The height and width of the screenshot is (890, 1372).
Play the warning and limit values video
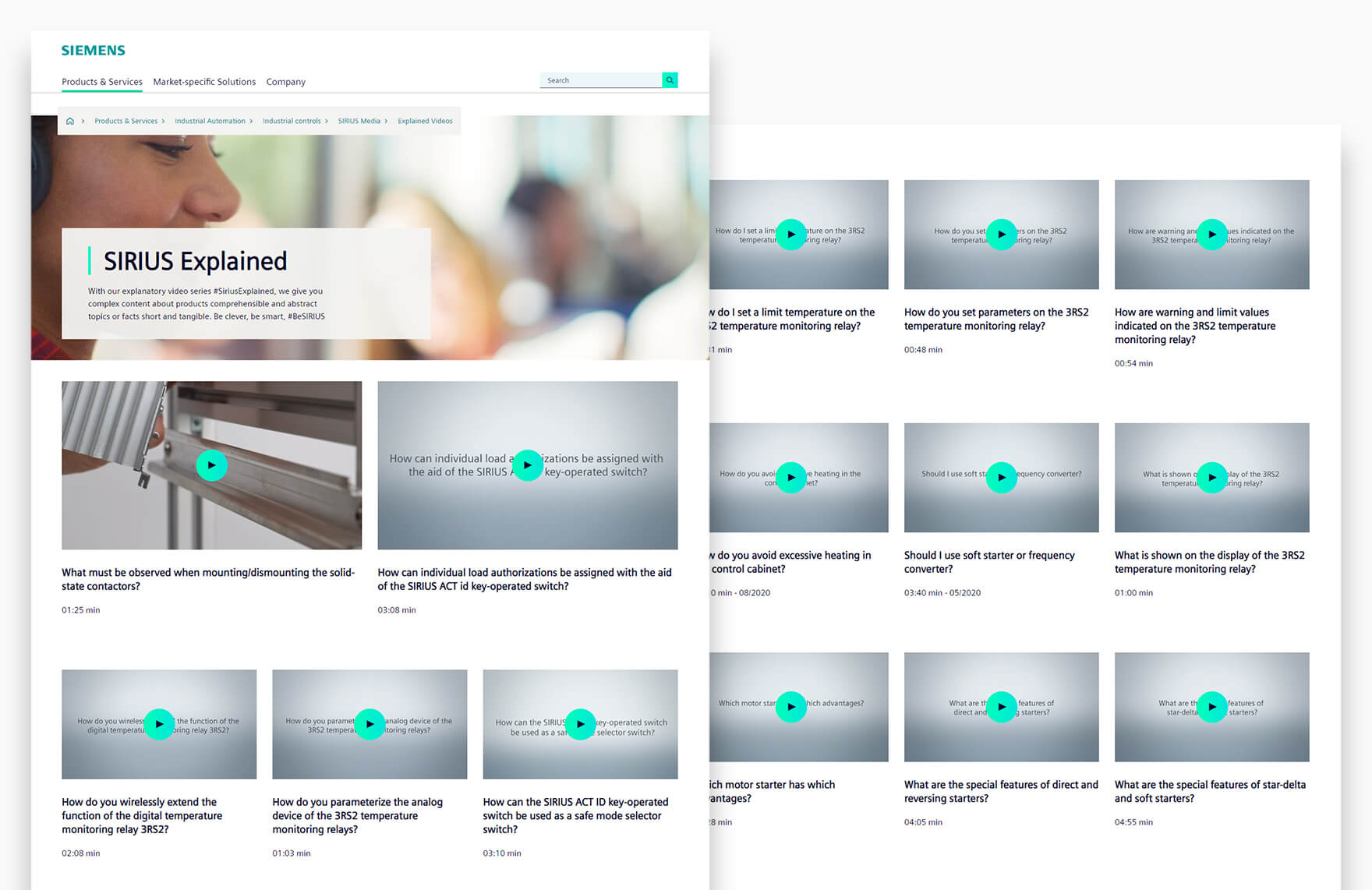(x=1212, y=235)
